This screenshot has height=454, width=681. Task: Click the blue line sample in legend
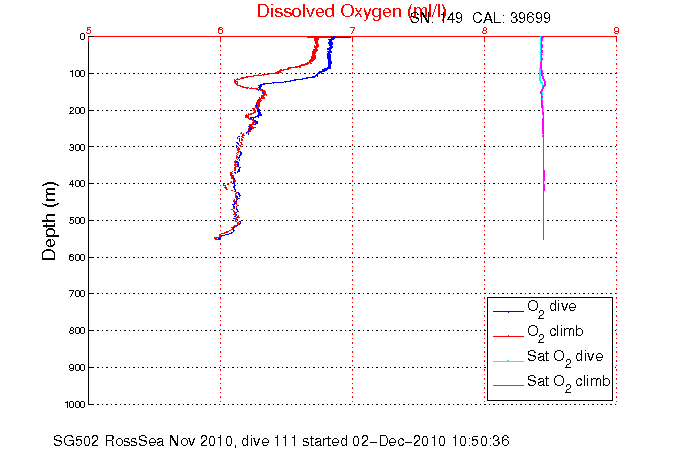tap(508, 311)
